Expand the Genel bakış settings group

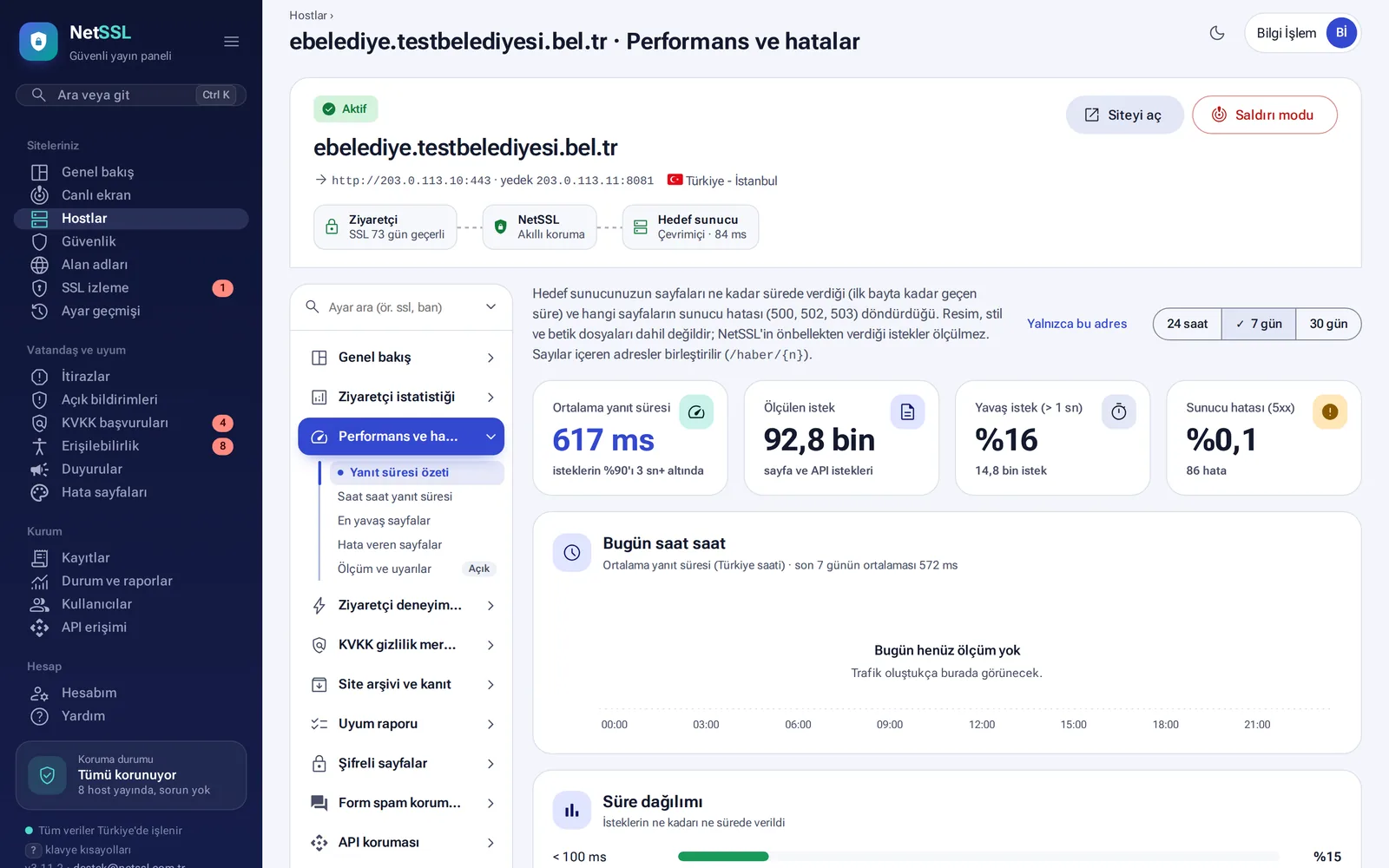pyautogui.click(x=402, y=358)
